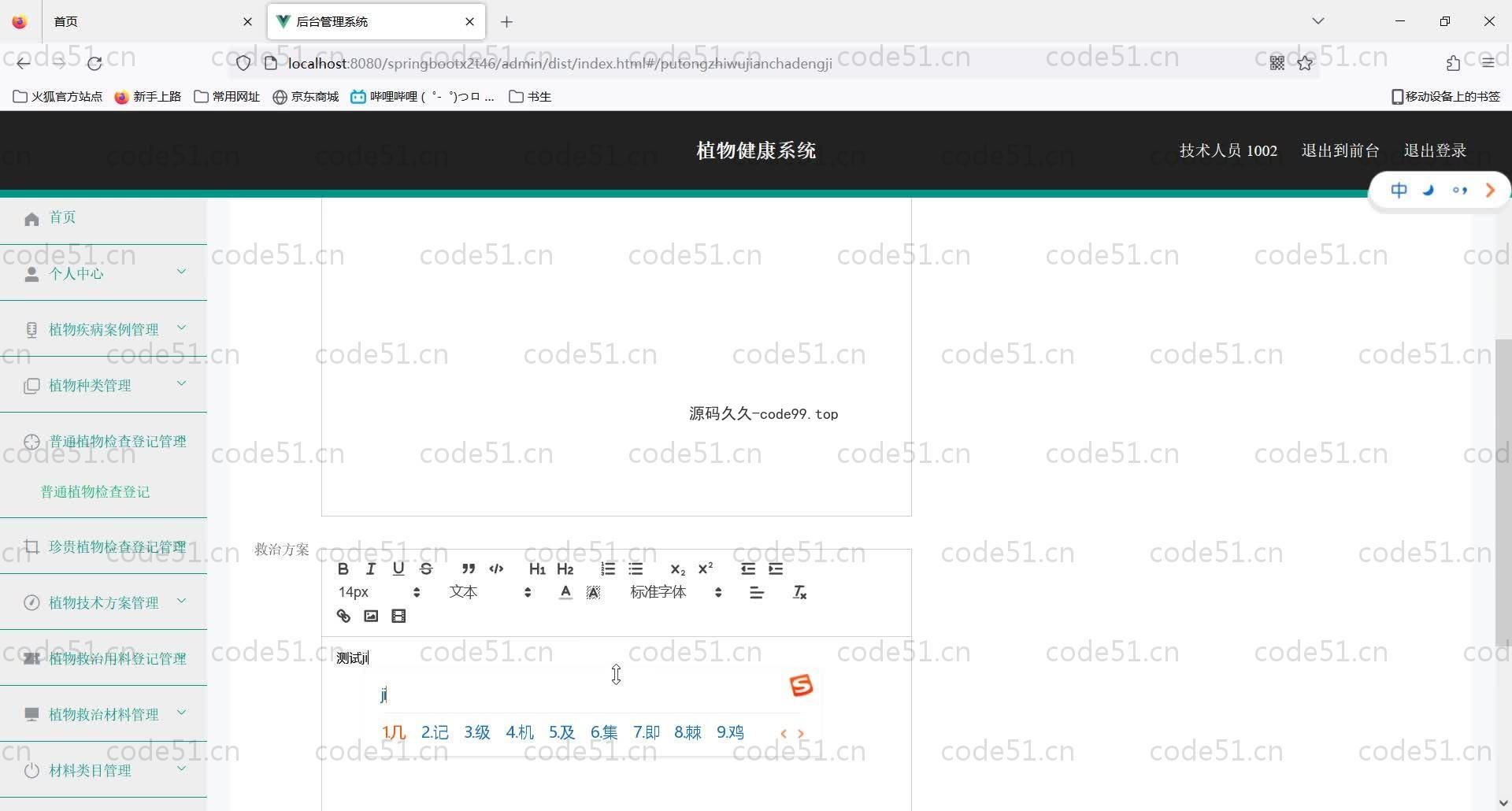The width and height of the screenshot is (1512, 811).
Task: Insert a bulleted list
Action: tap(636, 568)
